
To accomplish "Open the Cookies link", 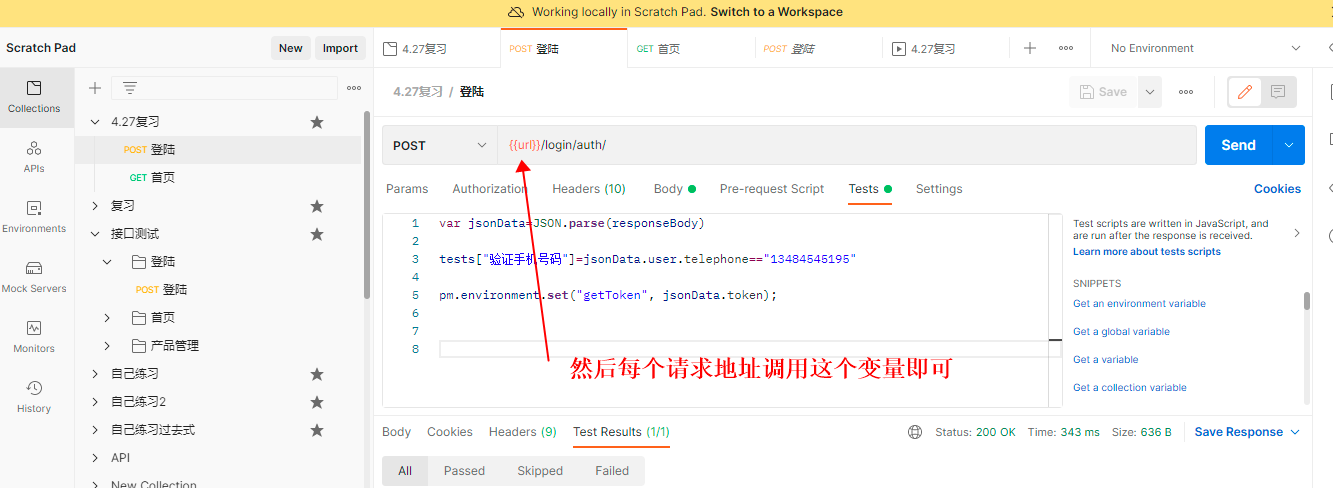I will pos(1278,189).
